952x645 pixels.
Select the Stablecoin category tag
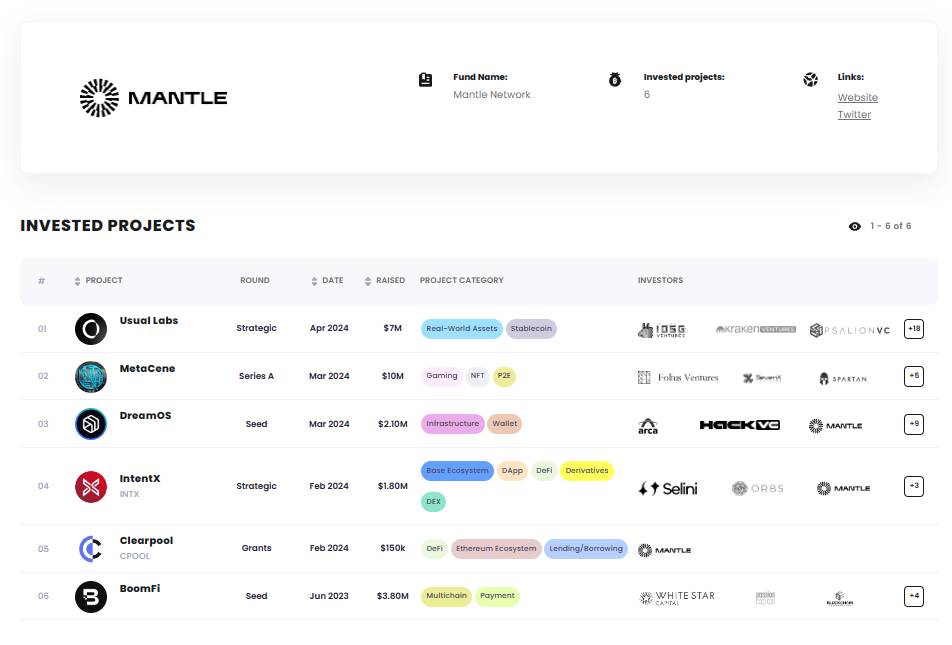(x=531, y=329)
